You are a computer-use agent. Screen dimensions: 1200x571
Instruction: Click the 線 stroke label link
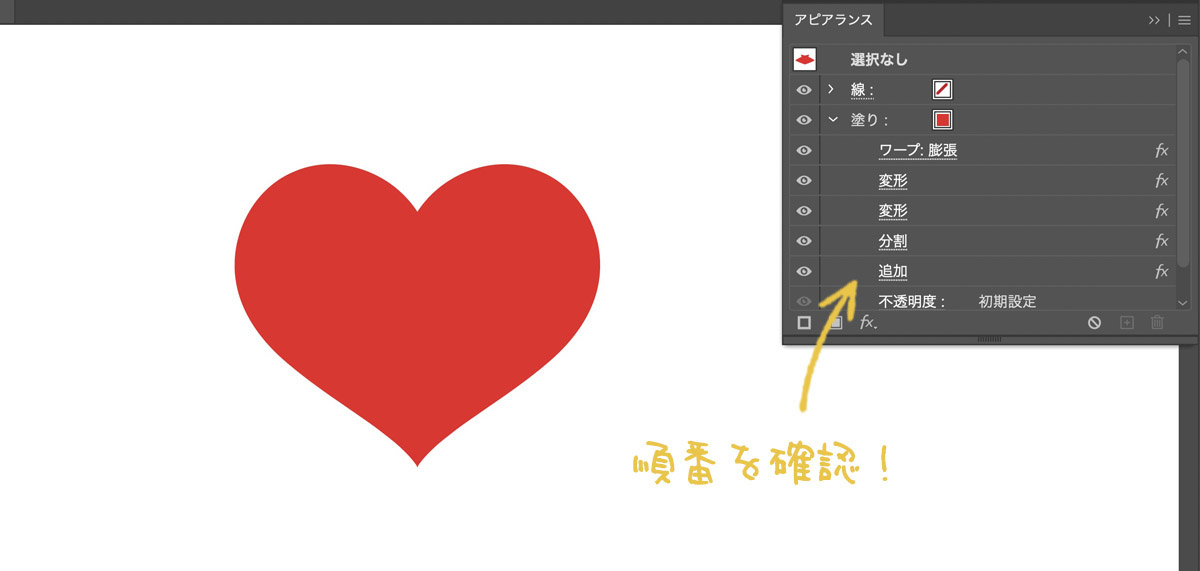tap(862, 90)
